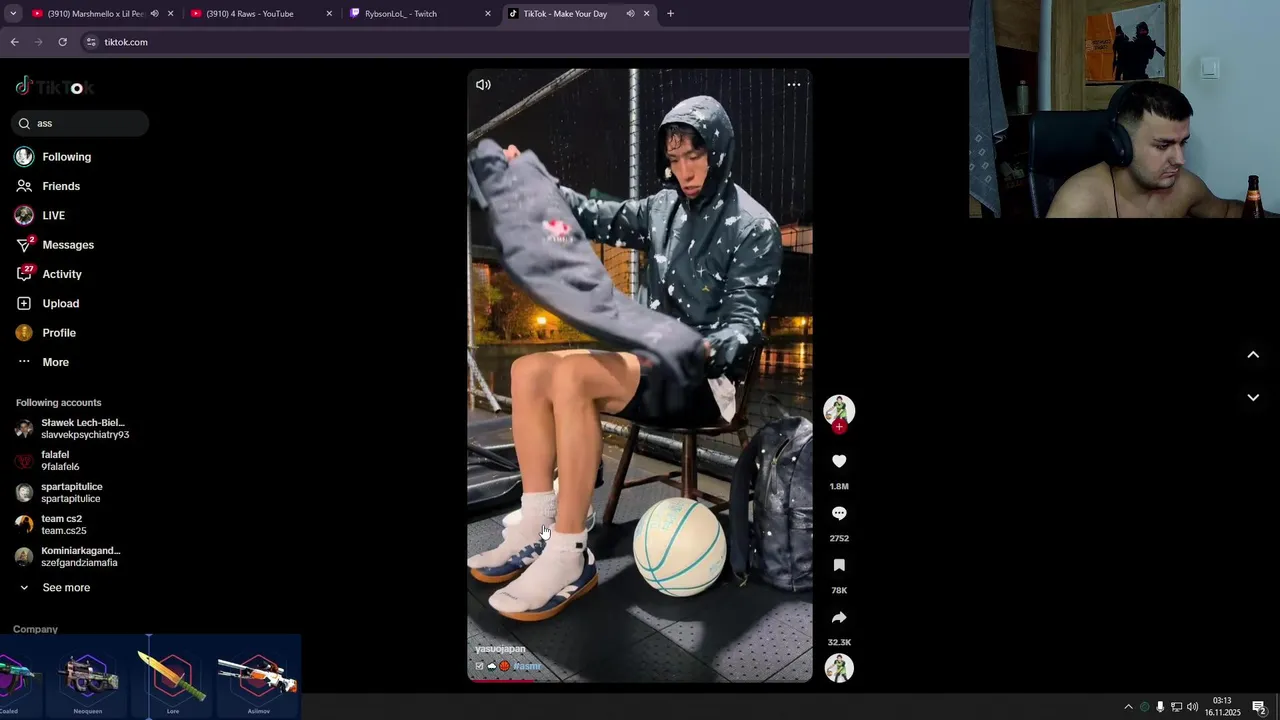Screen dimensions: 1280x720
Task: Open the team cs2 following account
Action: [63, 525]
